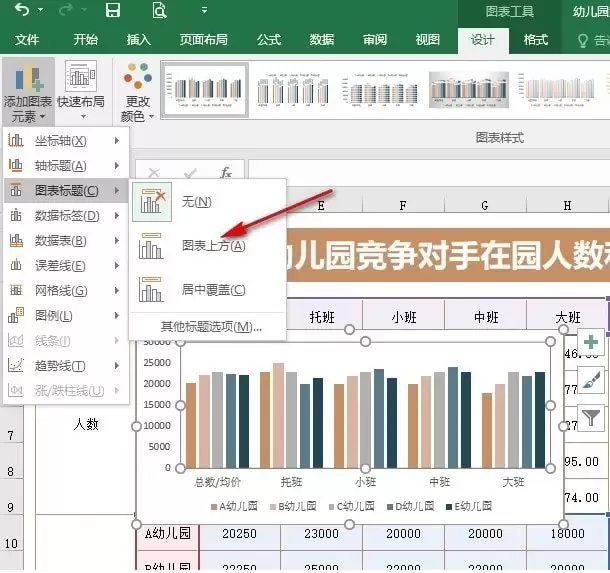This screenshot has width=610, height=573.
Task: Click the 数据标签 menu icon
Action: (16, 215)
